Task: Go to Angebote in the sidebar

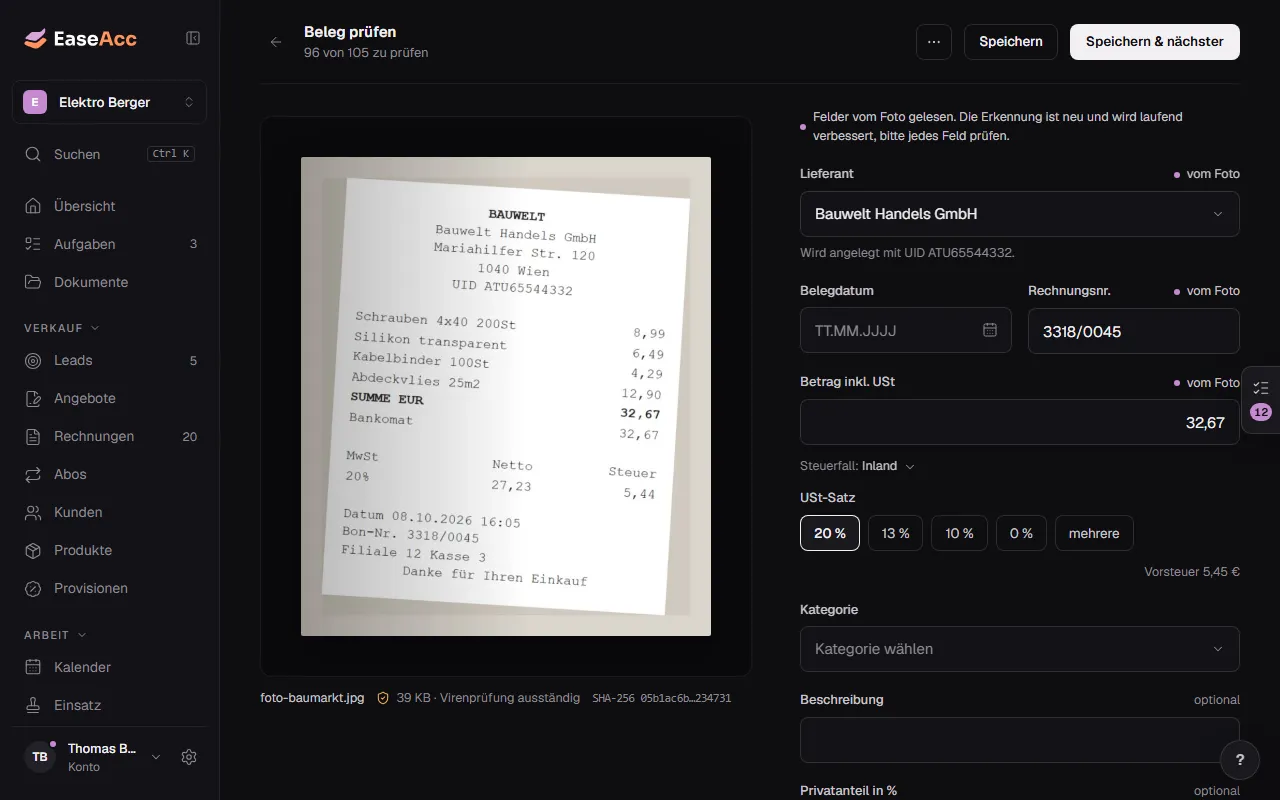Action: (x=110, y=398)
